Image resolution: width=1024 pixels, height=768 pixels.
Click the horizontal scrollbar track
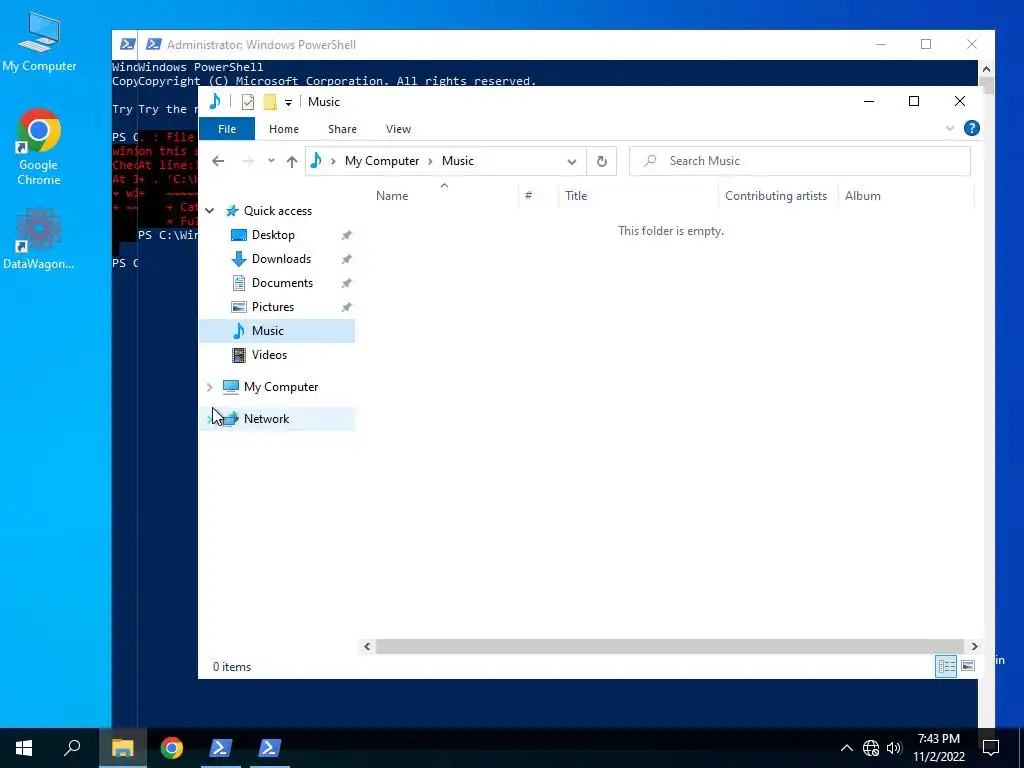[x=670, y=647]
